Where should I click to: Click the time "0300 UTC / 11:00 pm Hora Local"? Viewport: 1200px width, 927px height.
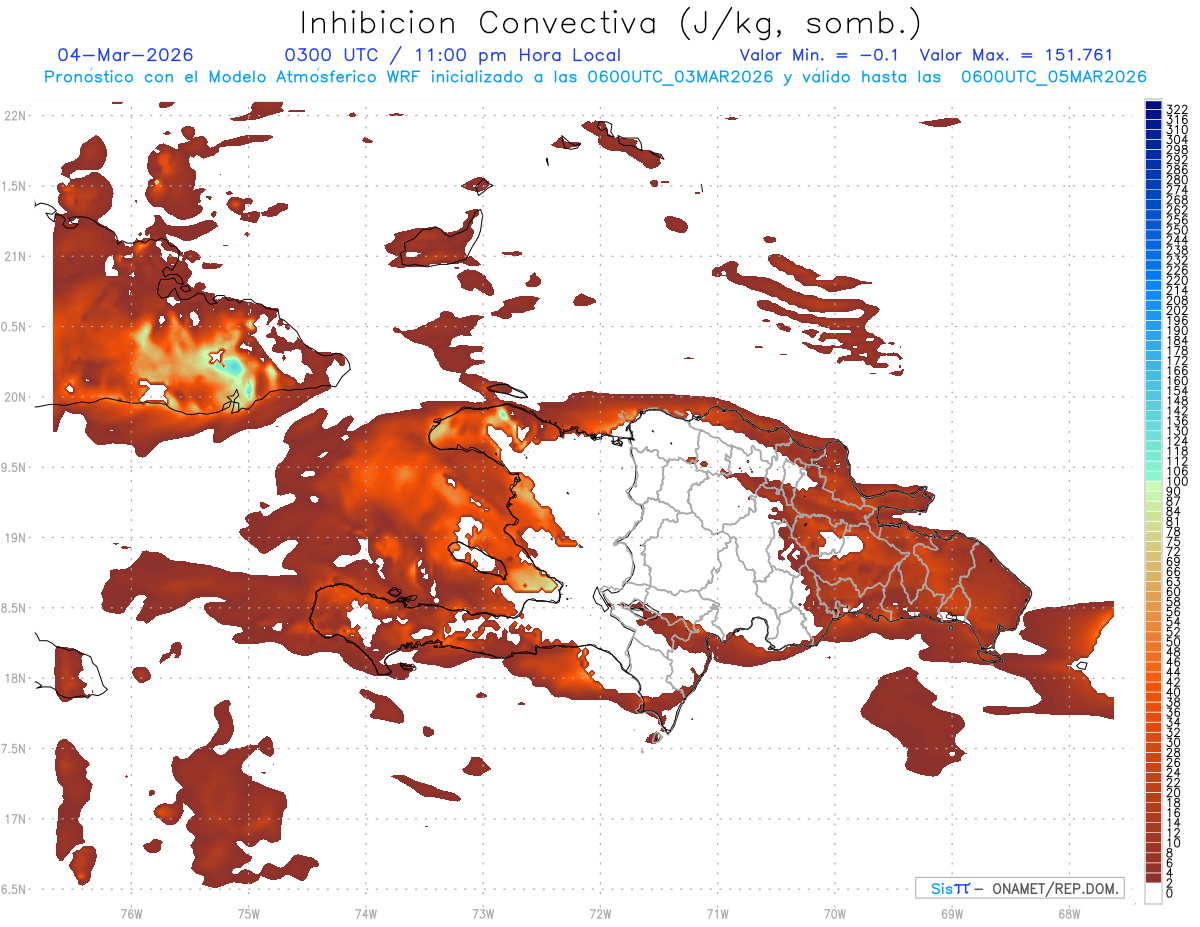[452, 55]
